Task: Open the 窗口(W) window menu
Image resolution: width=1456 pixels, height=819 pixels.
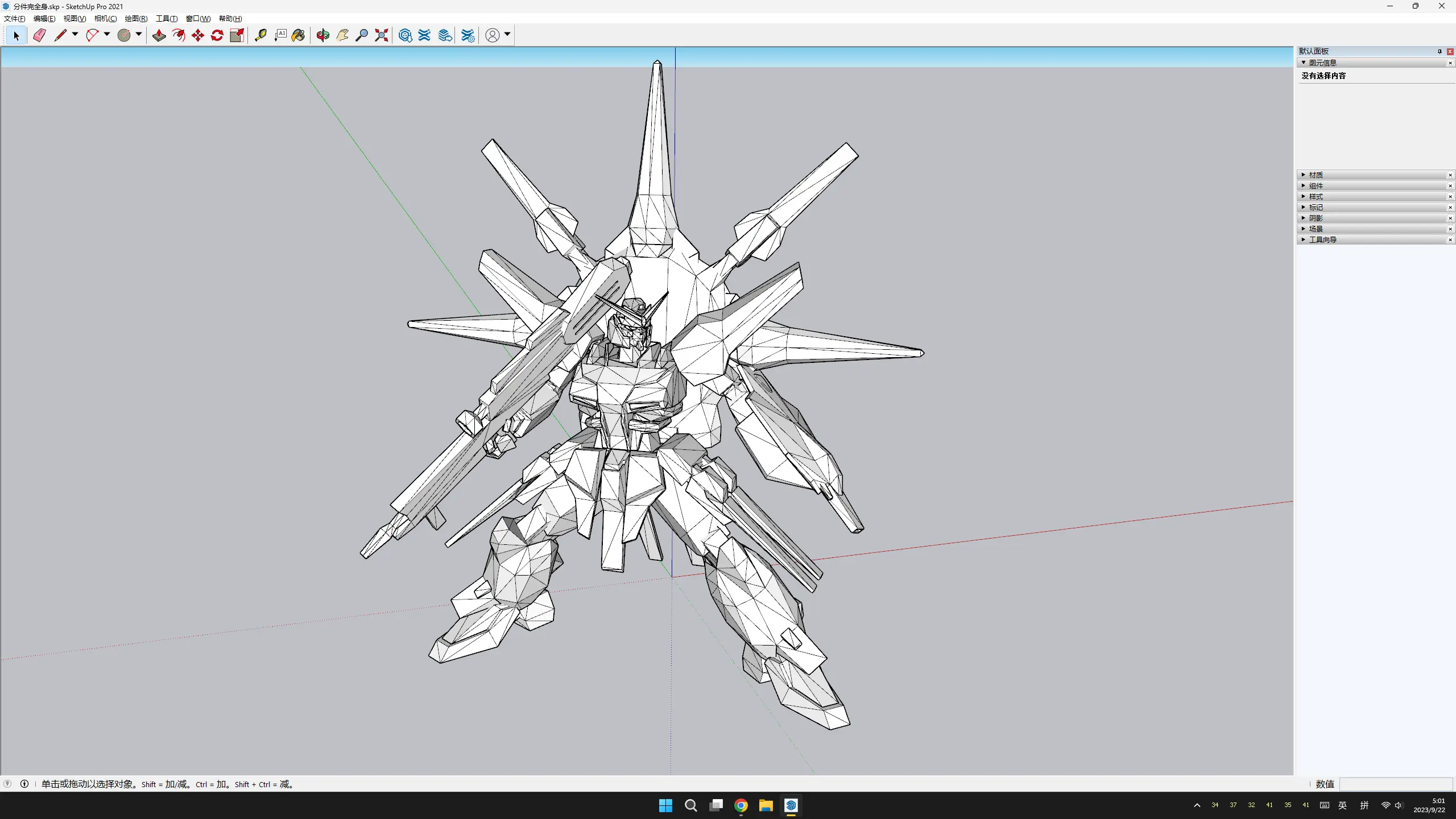Action: [x=198, y=19]
